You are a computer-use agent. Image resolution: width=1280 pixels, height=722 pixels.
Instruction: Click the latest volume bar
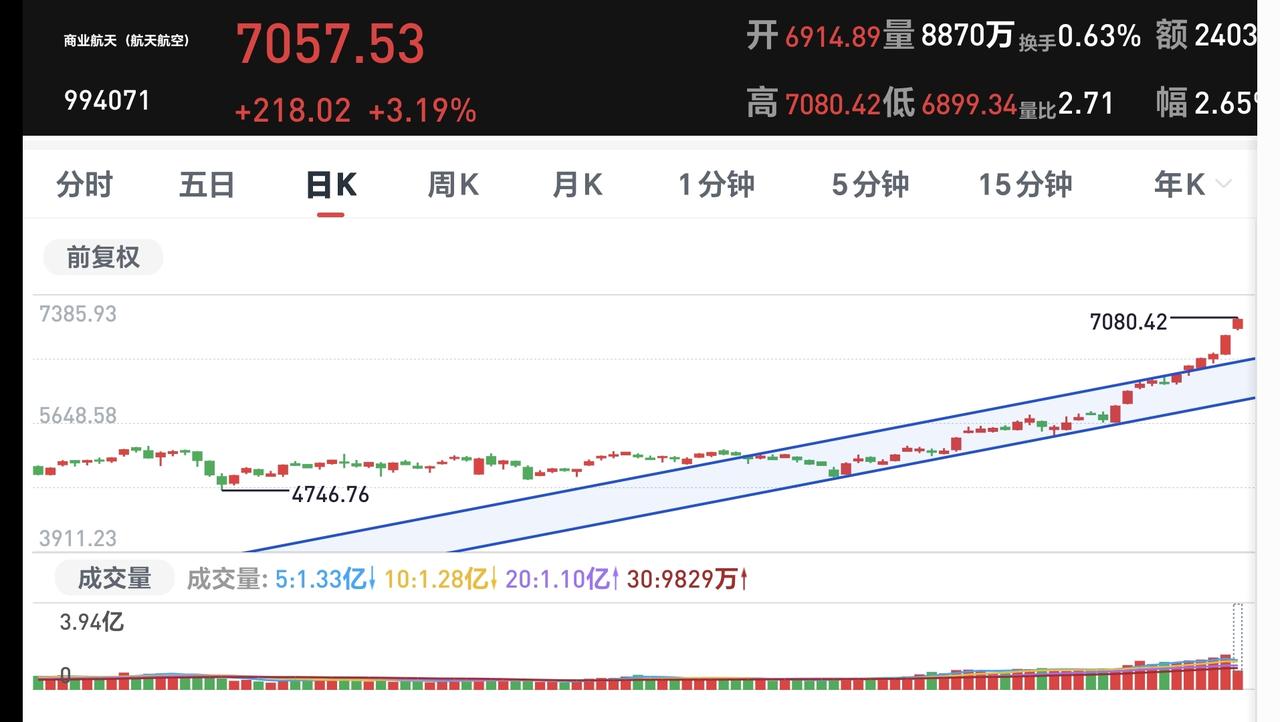(1238, 680)
